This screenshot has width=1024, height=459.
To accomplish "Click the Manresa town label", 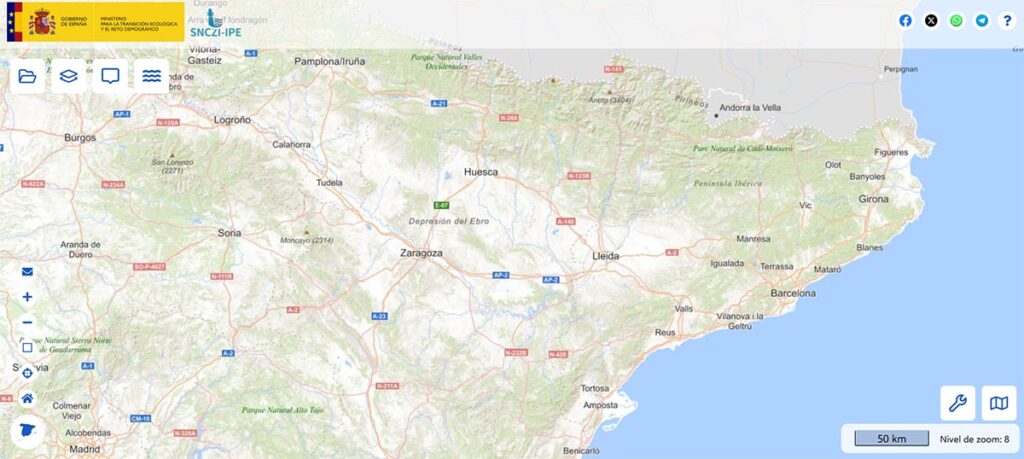I will coord(754,239).
